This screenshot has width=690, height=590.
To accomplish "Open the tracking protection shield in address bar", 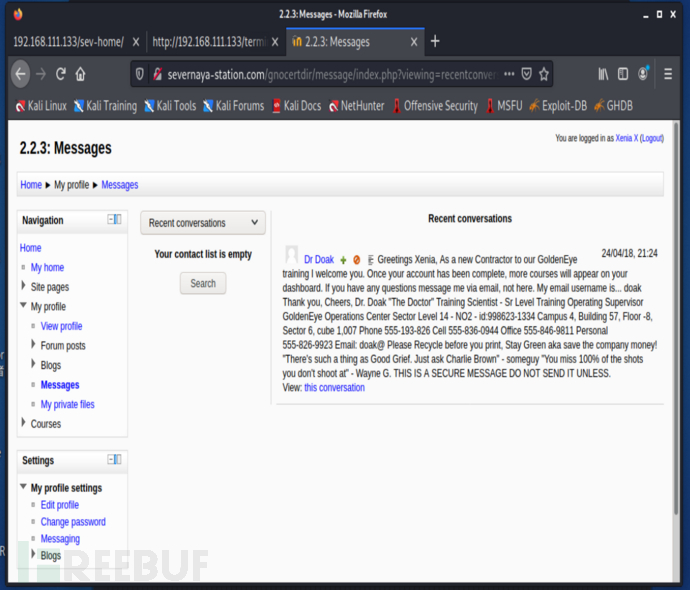I will (x=139, y=74).
